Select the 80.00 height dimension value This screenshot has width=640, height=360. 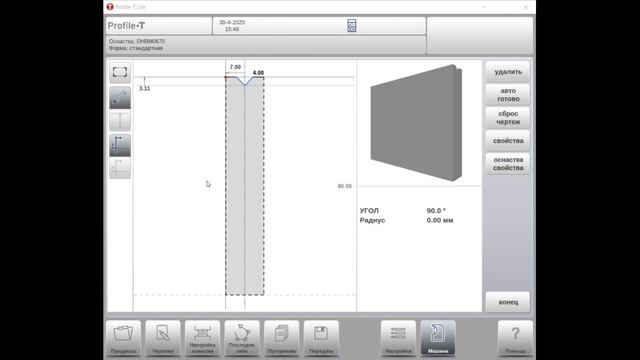[x=344, y=186]
